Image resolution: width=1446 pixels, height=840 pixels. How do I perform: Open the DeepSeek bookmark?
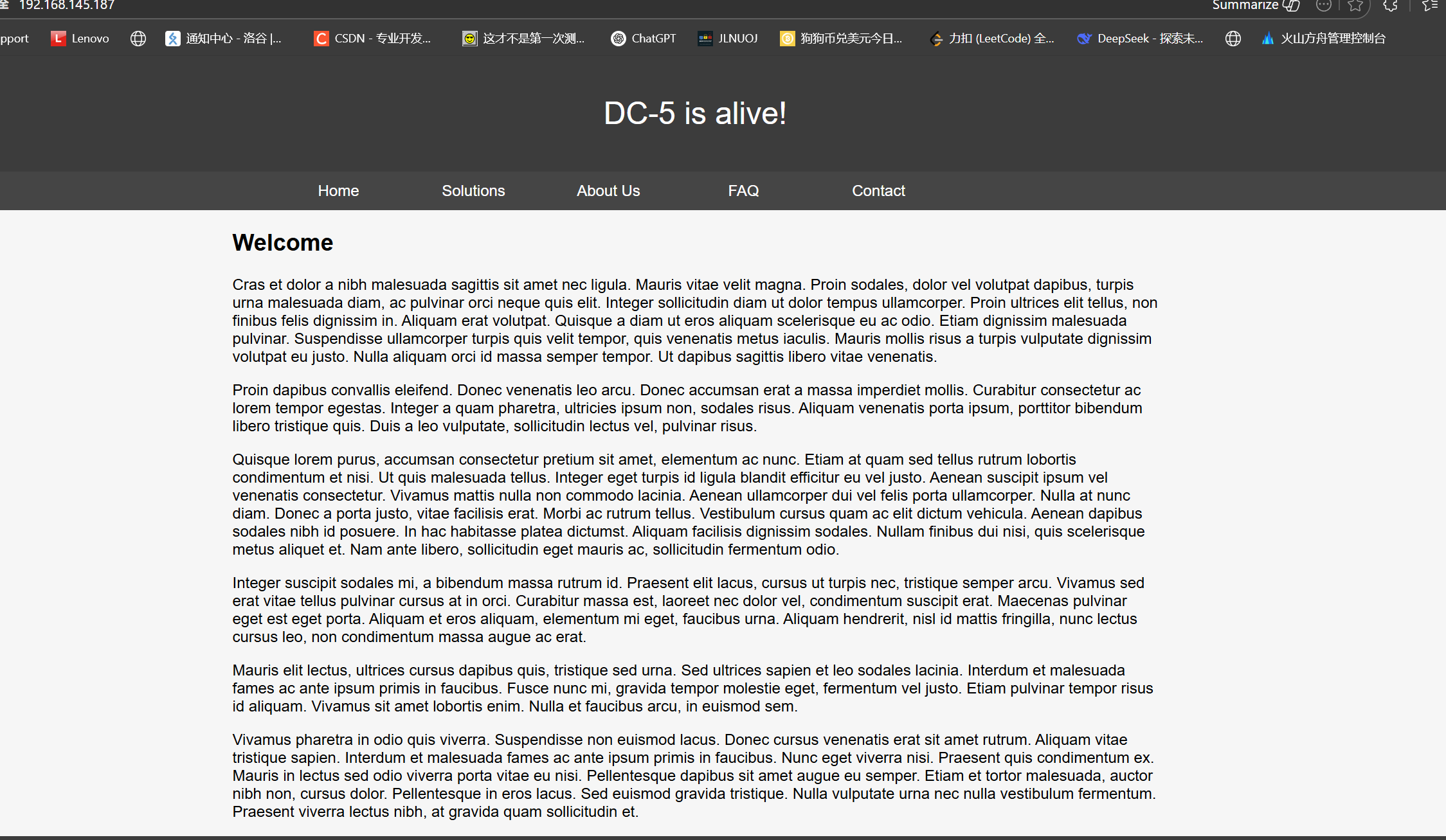click(1140, 39)
